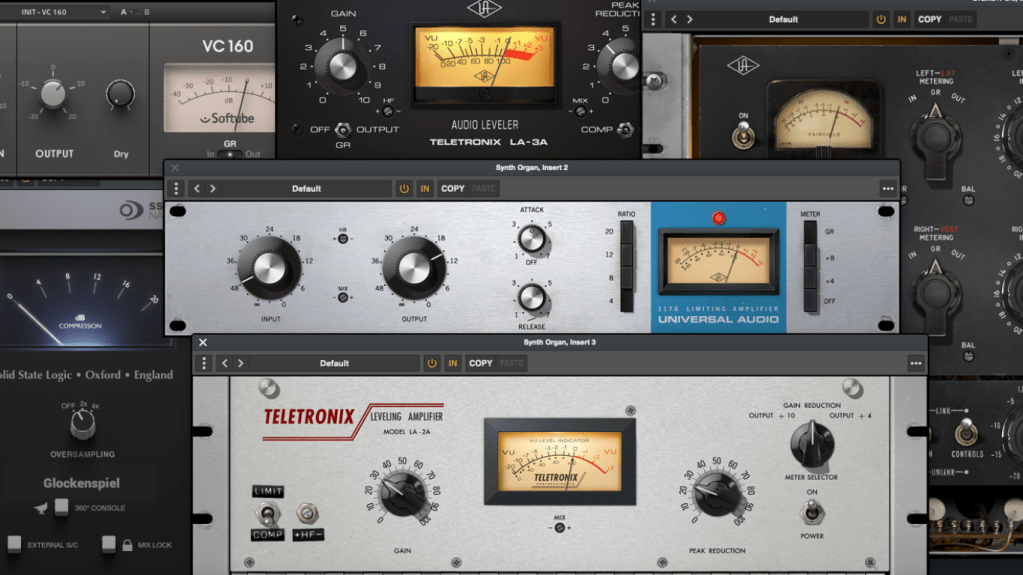Click the EXTERNAL S/C button on SSL plugin
Image resolution: width=1023 pixels, height=575 pixels.
pyautogui.click(x=14, y=544)
